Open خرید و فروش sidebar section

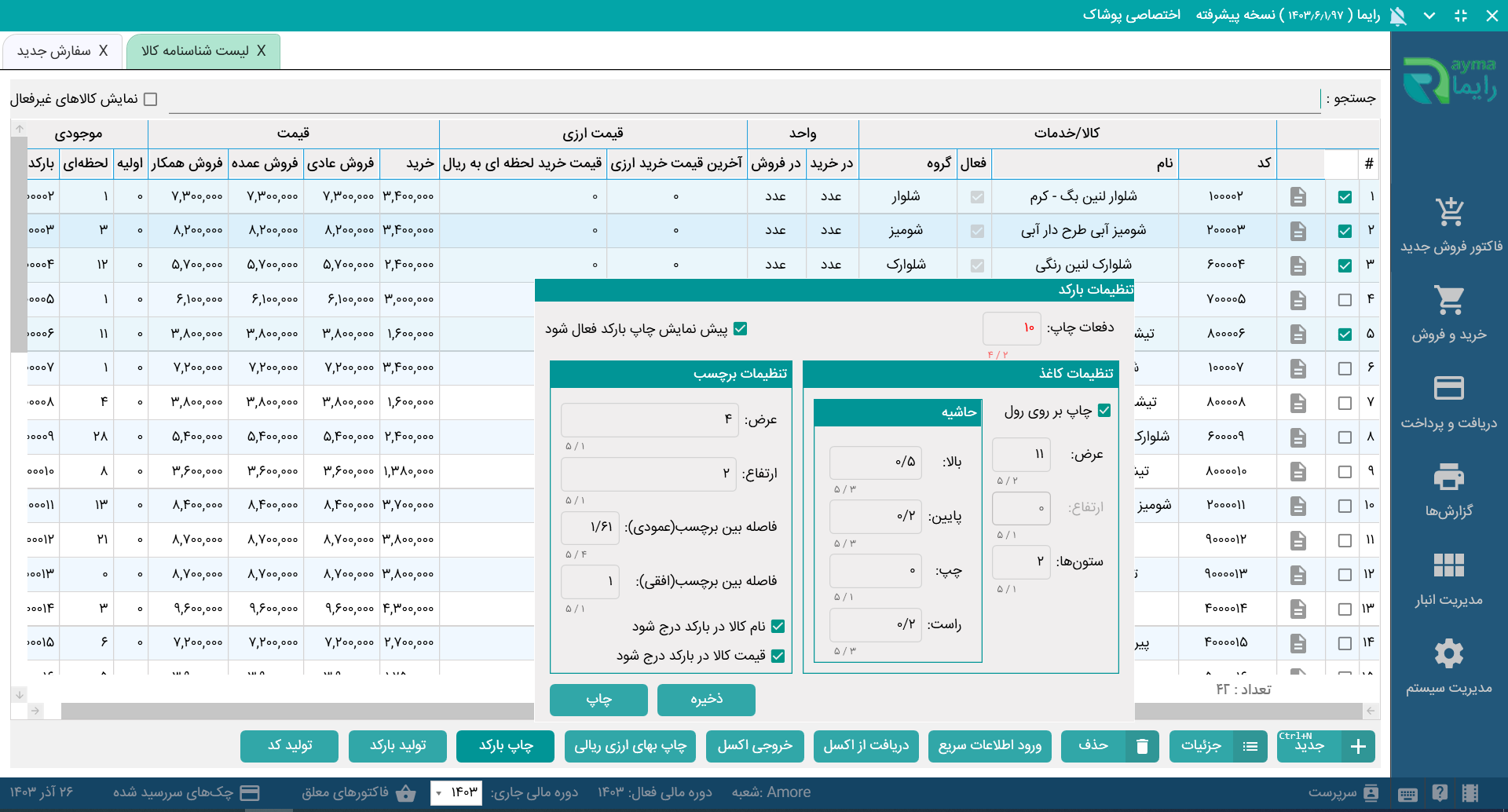pyautogui.click(x=1449, y=313)
